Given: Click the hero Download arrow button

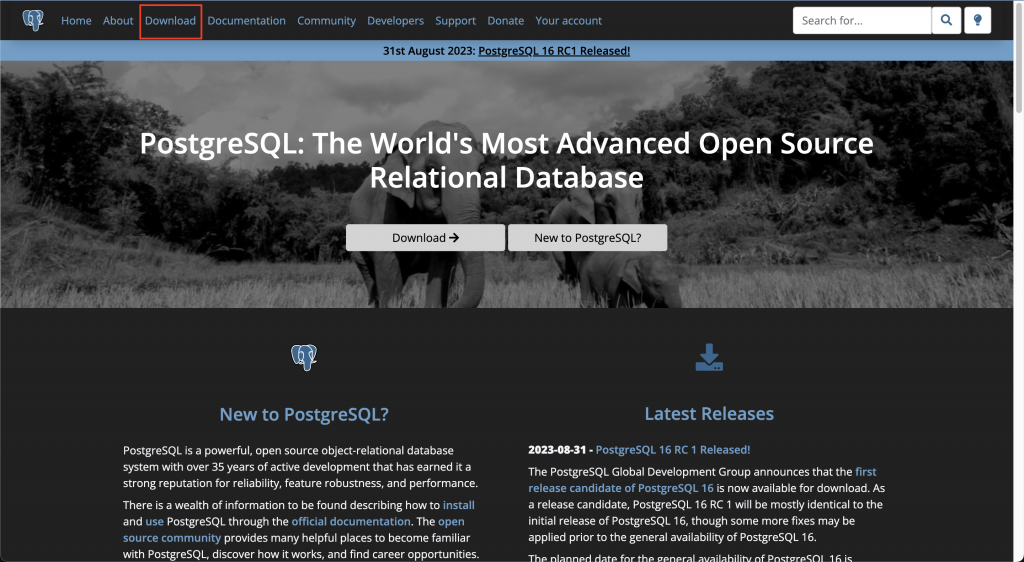Looking at the screenshot, I should tap(425, 238).
